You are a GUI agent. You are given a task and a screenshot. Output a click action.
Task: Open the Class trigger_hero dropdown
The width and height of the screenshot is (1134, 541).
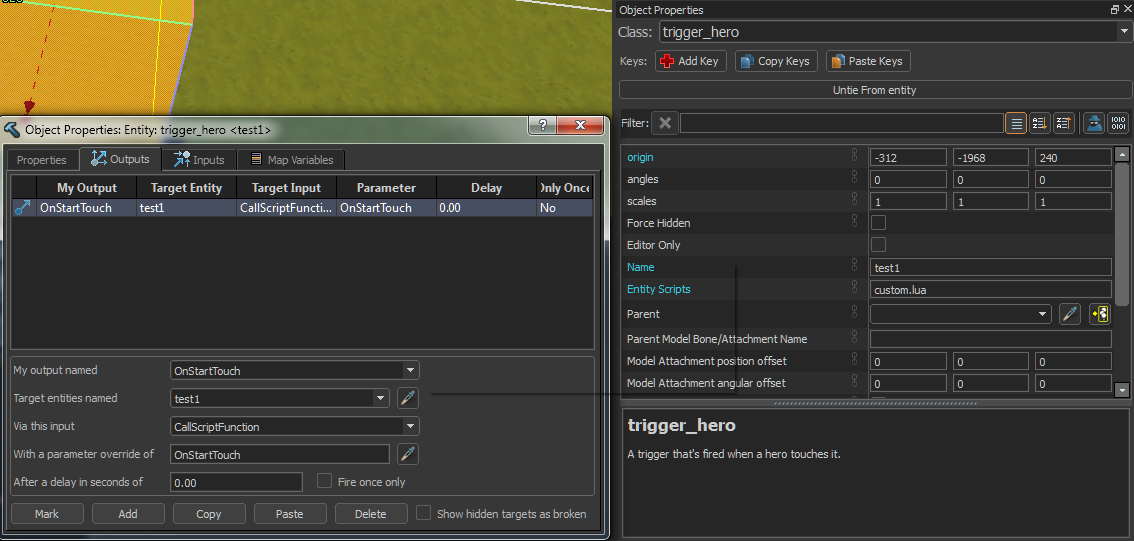[1123, 32]
